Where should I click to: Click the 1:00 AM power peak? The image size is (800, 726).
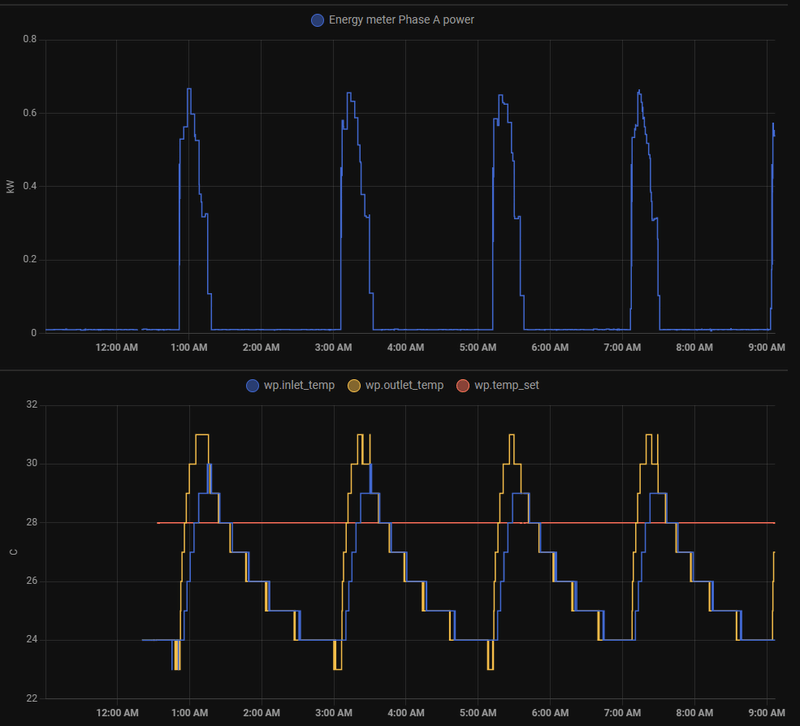click(189, 89)
